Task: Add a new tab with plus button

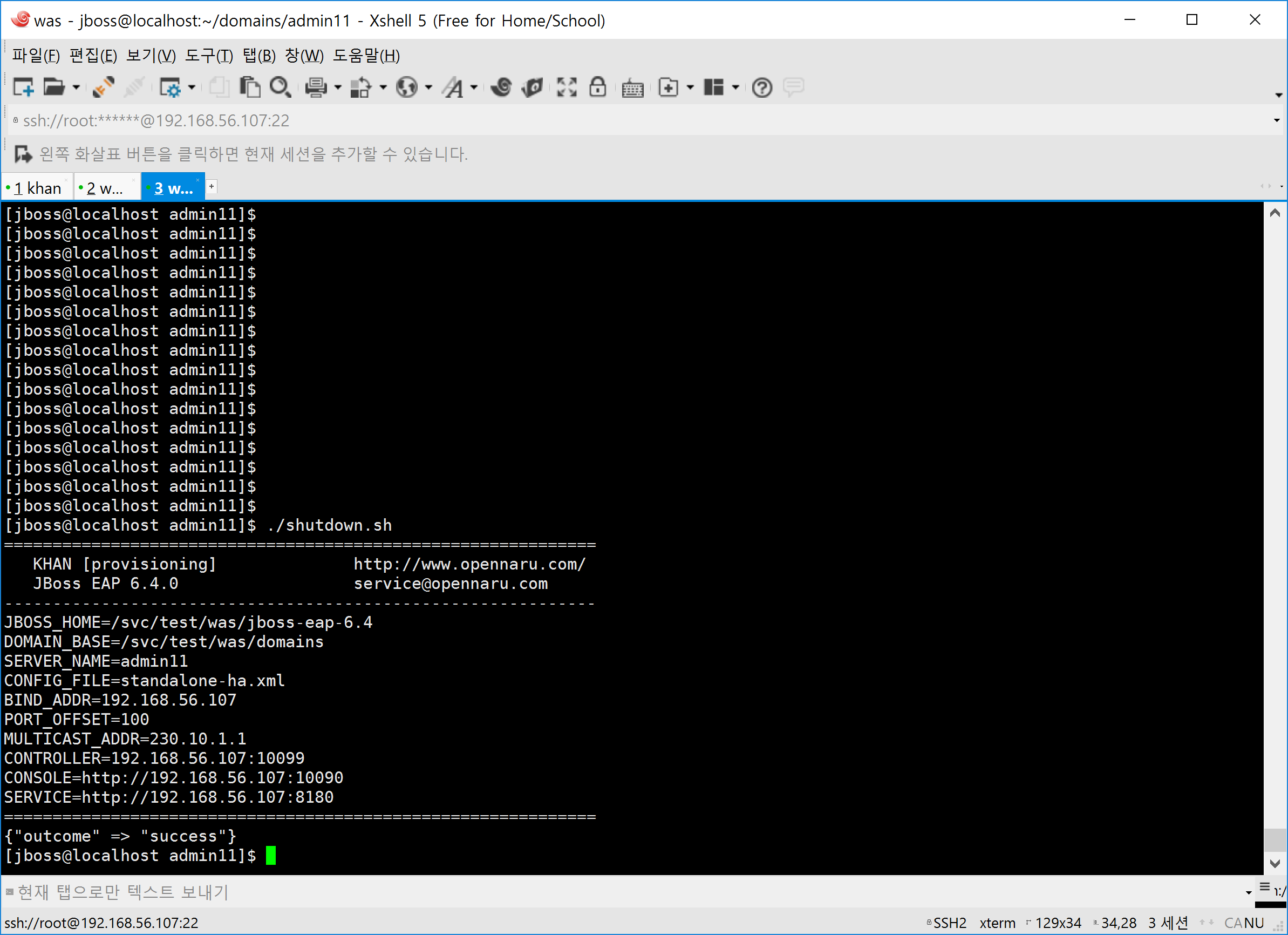Action: coord(212,186)
